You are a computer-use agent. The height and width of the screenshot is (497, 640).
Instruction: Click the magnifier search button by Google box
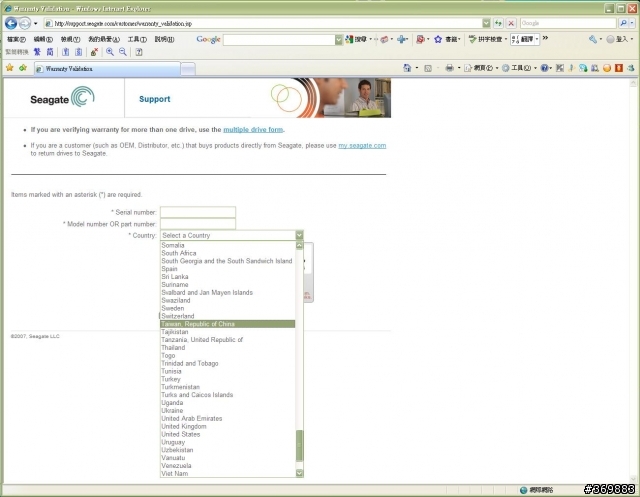623,23
